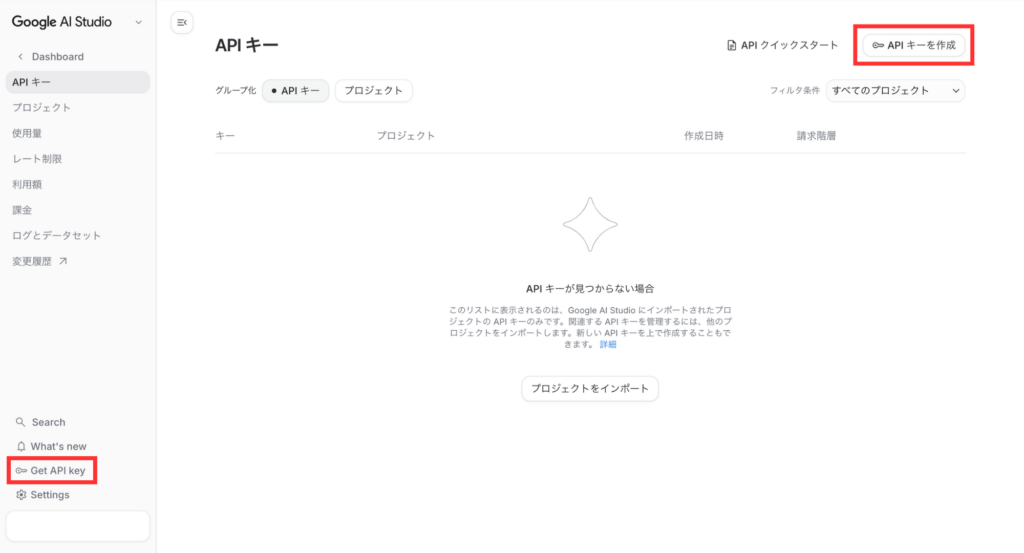The height and width of the screenshot is (553, 1024).
Task: Click the bell icon beside What's new
Action: click(21, 447)
